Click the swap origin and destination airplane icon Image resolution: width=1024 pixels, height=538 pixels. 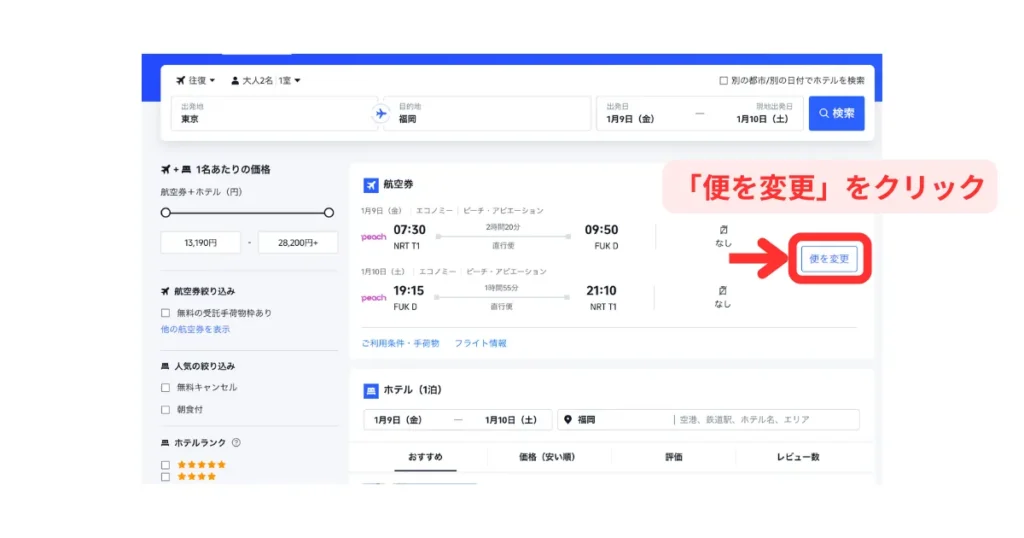point(380,113)
